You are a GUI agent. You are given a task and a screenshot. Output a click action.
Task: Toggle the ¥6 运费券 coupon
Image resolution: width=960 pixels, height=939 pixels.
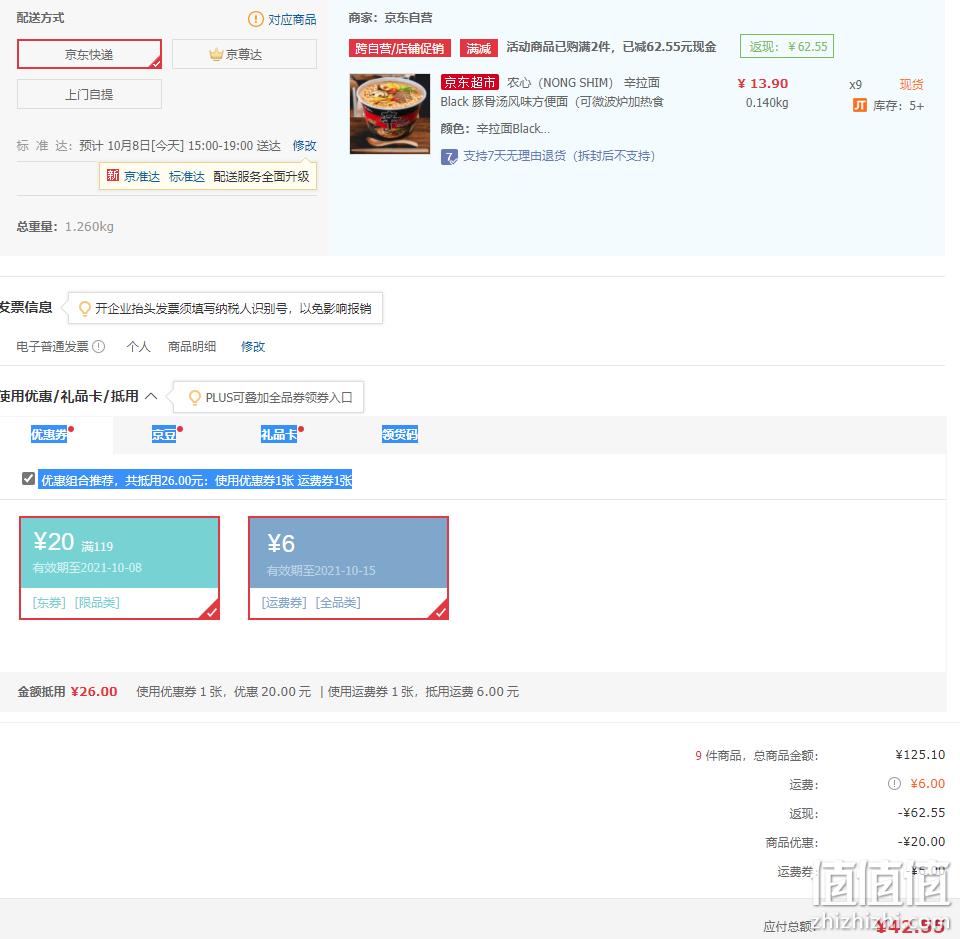pyautogui.click(x=348, y=568)
